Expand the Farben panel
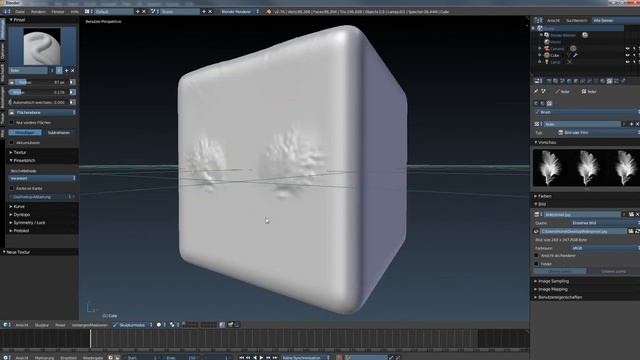 click(543, 196)
